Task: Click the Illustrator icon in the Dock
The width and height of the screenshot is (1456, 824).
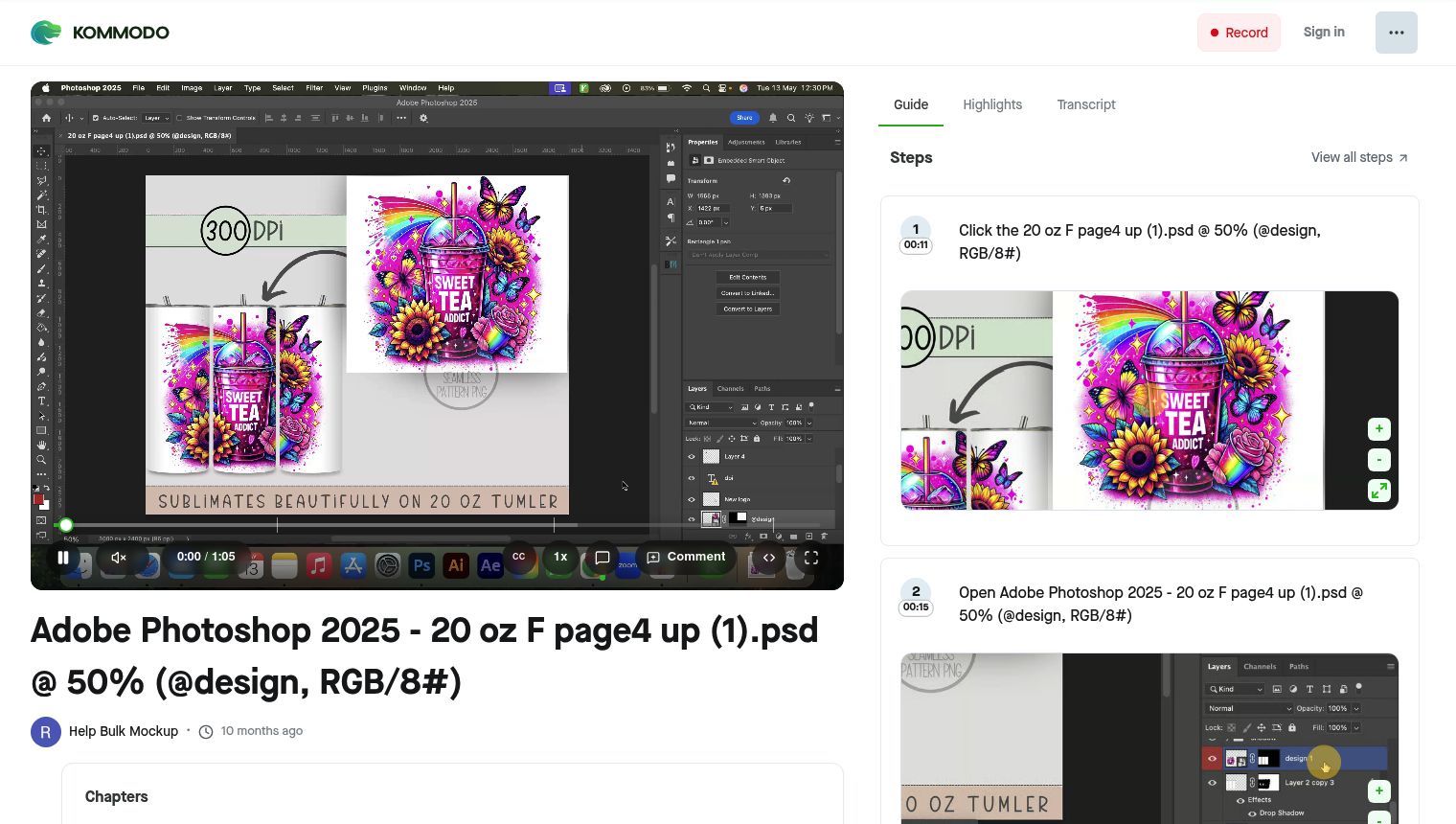Action: point(456,565)
